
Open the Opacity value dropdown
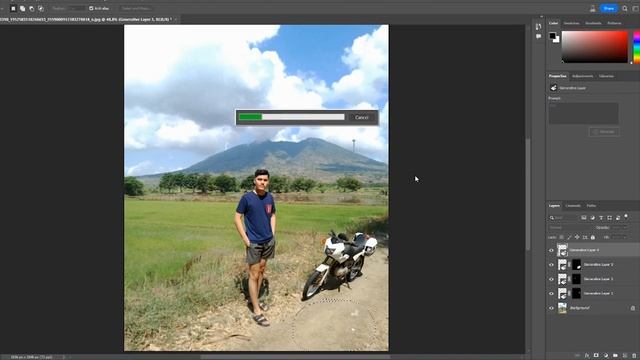coord(620,228)
